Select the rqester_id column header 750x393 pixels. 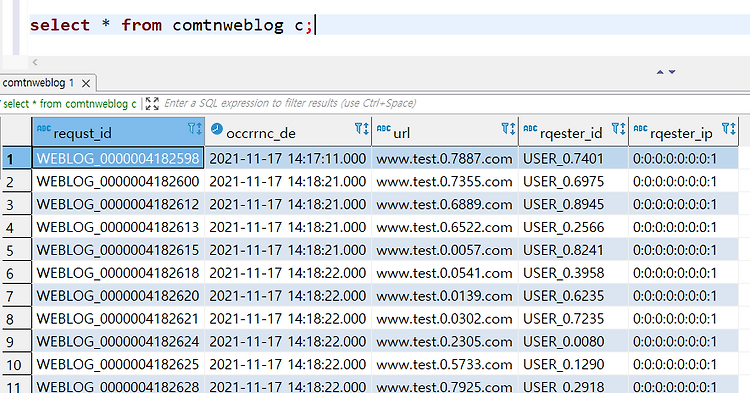(574, 131)
